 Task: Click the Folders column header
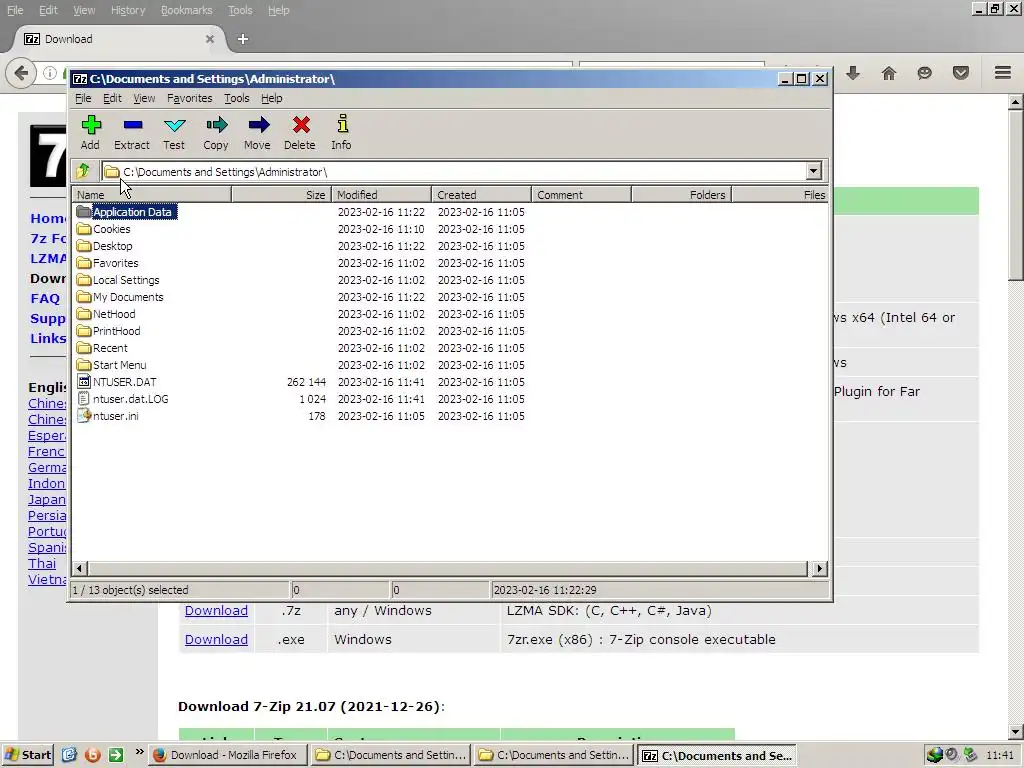pyautogui.click(x=681, y=195)
